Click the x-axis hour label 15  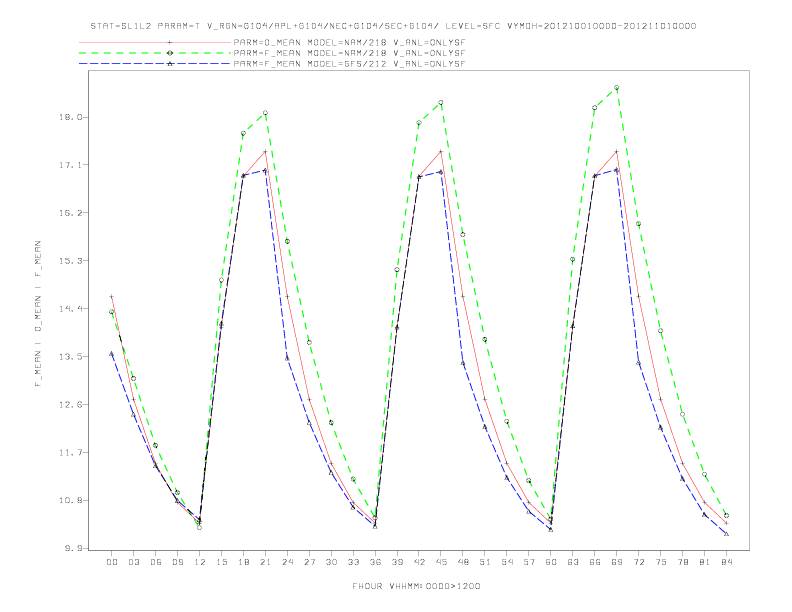[x=221, y=562]
